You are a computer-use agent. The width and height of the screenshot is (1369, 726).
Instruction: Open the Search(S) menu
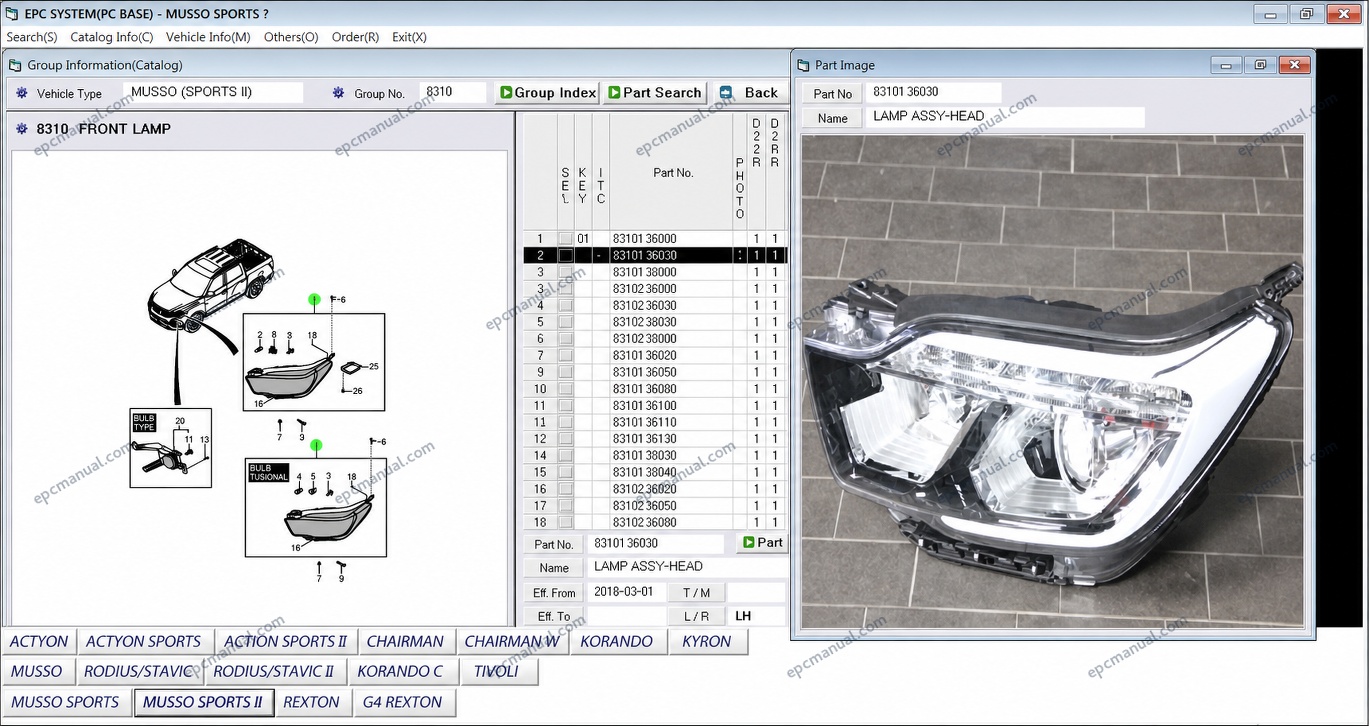click(32, 37)
